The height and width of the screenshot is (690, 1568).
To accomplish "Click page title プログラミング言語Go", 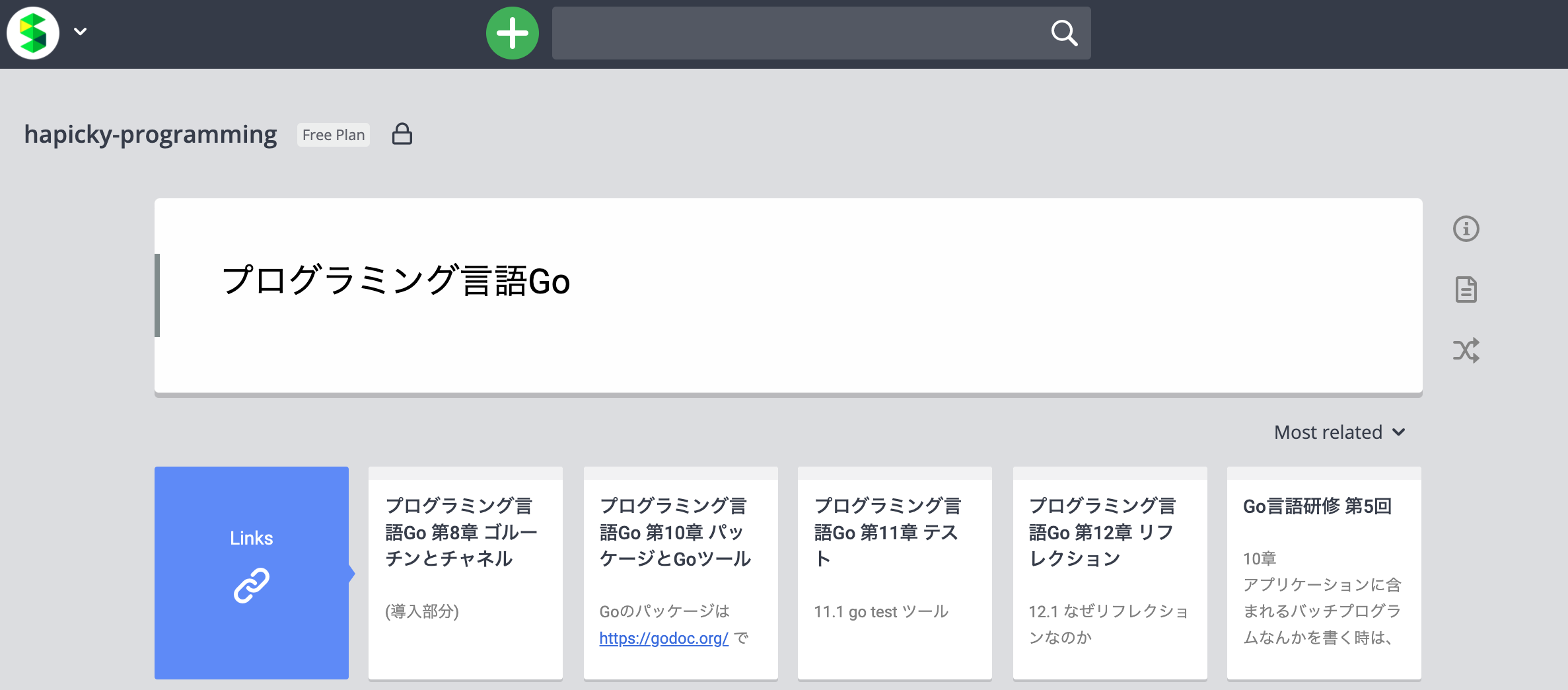I will [396, 281].
